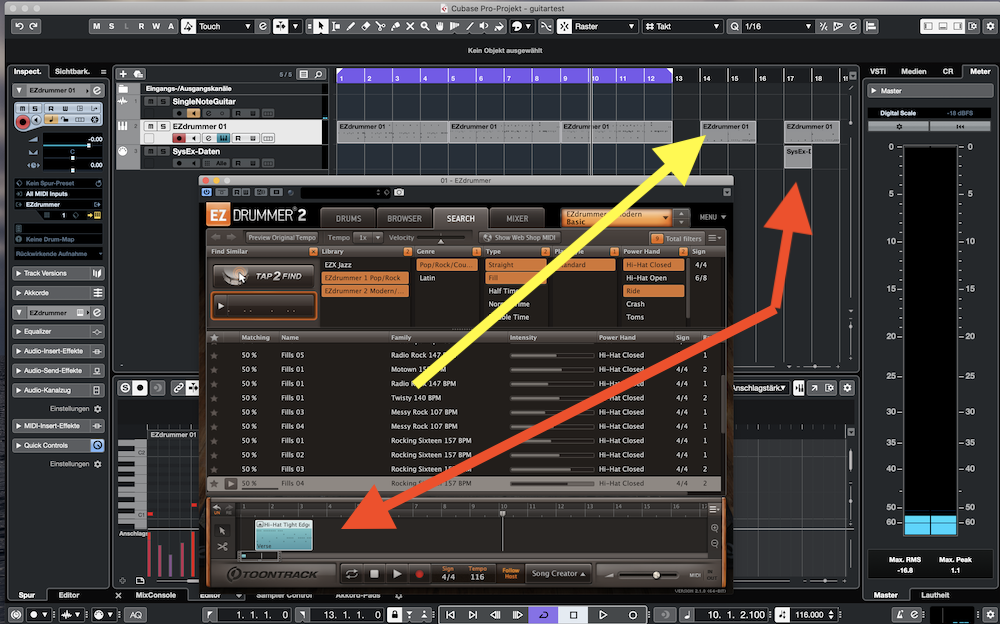Image resolution: width=1000 pixels, height=624 pixels.
Task: Select the Play speaker tool
Action: pyautogui.click(x=484, y=26)
